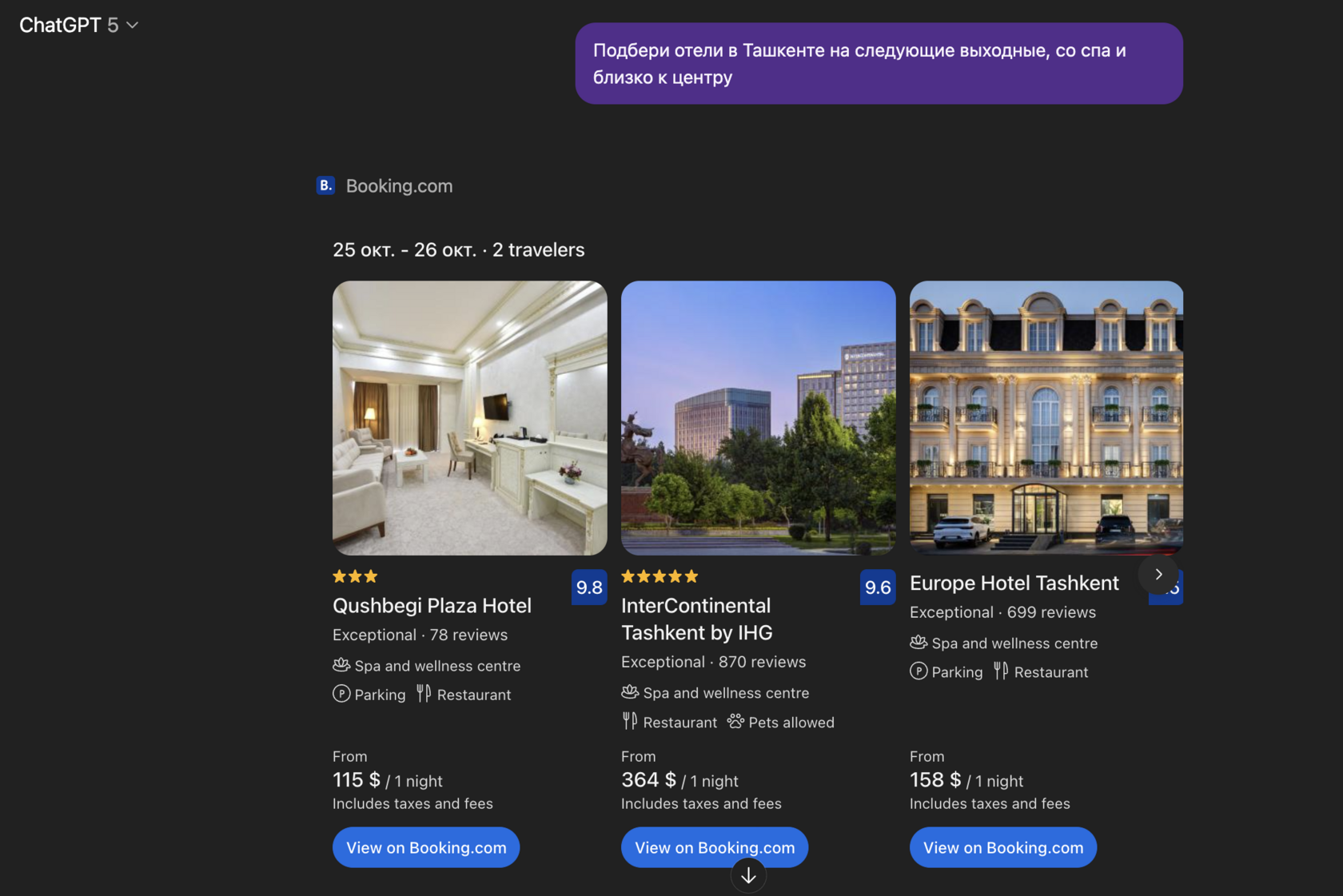Click the dates line '25 окт. - 26 окт. · 2 travelers'
This screenshot has width=1343, height=896.
[459, 250]
